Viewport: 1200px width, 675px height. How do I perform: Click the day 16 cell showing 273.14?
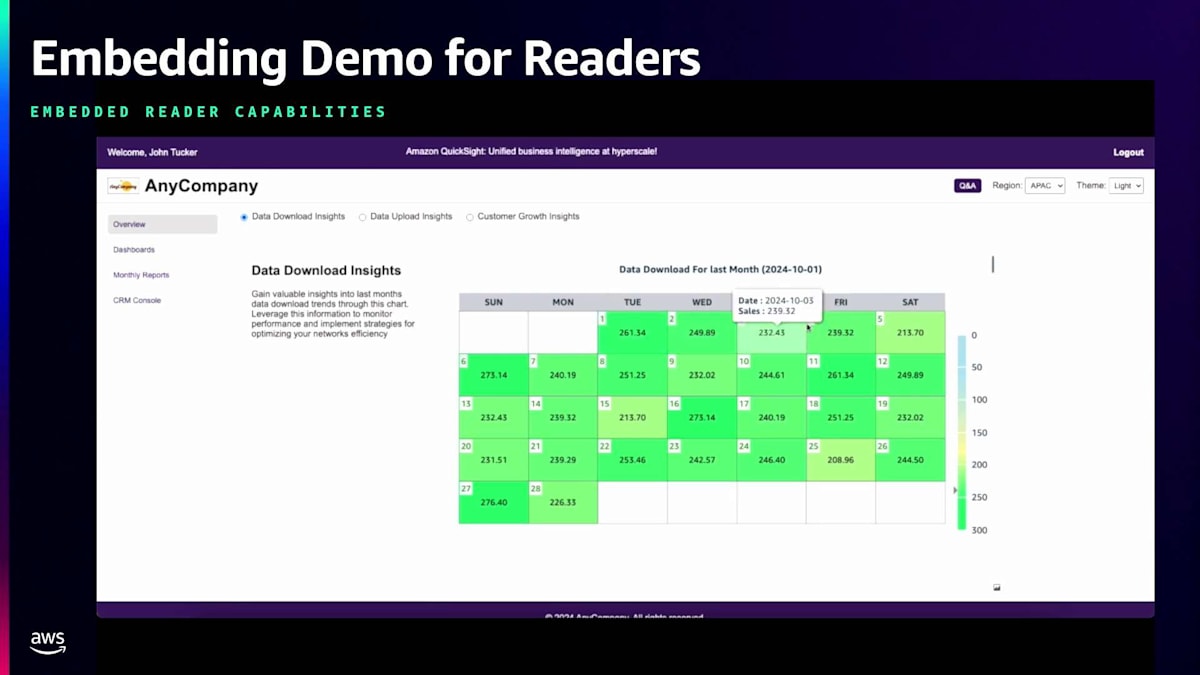pos(702,417)
